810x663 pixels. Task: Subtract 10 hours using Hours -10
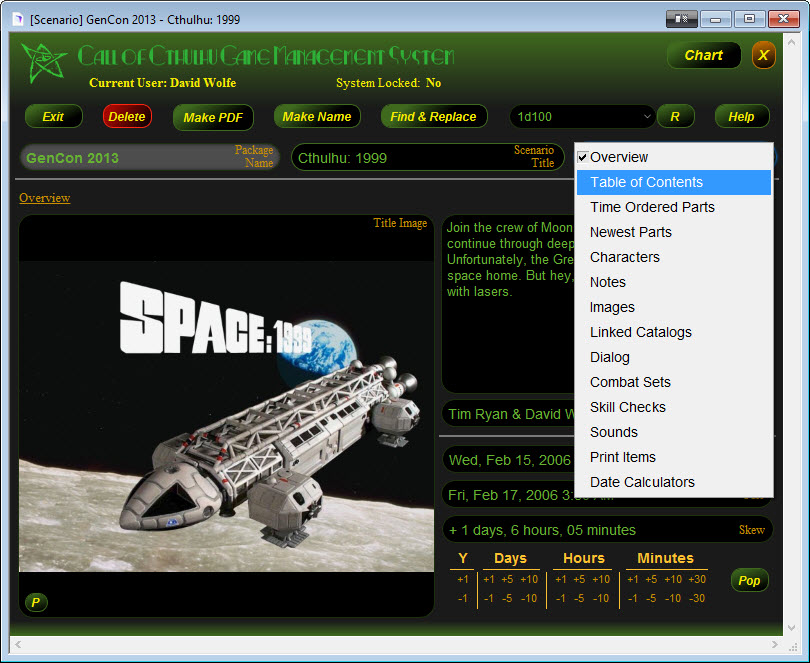[601, 598]
